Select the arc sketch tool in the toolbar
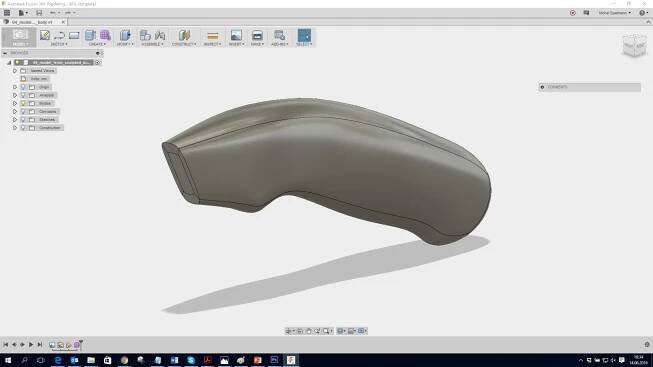 tap(60, 35)
